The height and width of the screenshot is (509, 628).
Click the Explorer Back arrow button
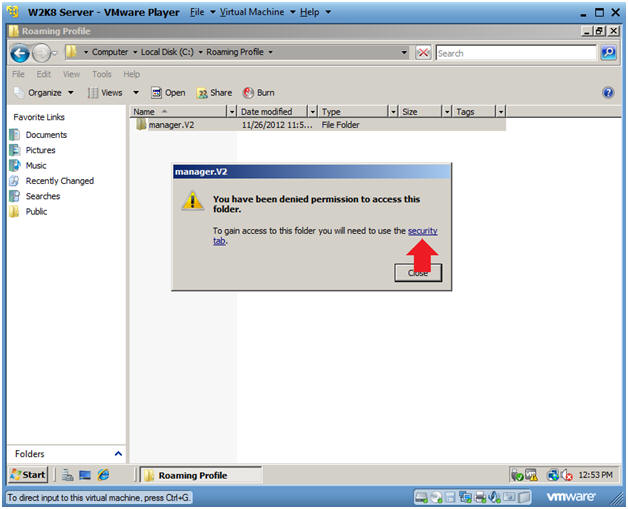coord(20,53)
